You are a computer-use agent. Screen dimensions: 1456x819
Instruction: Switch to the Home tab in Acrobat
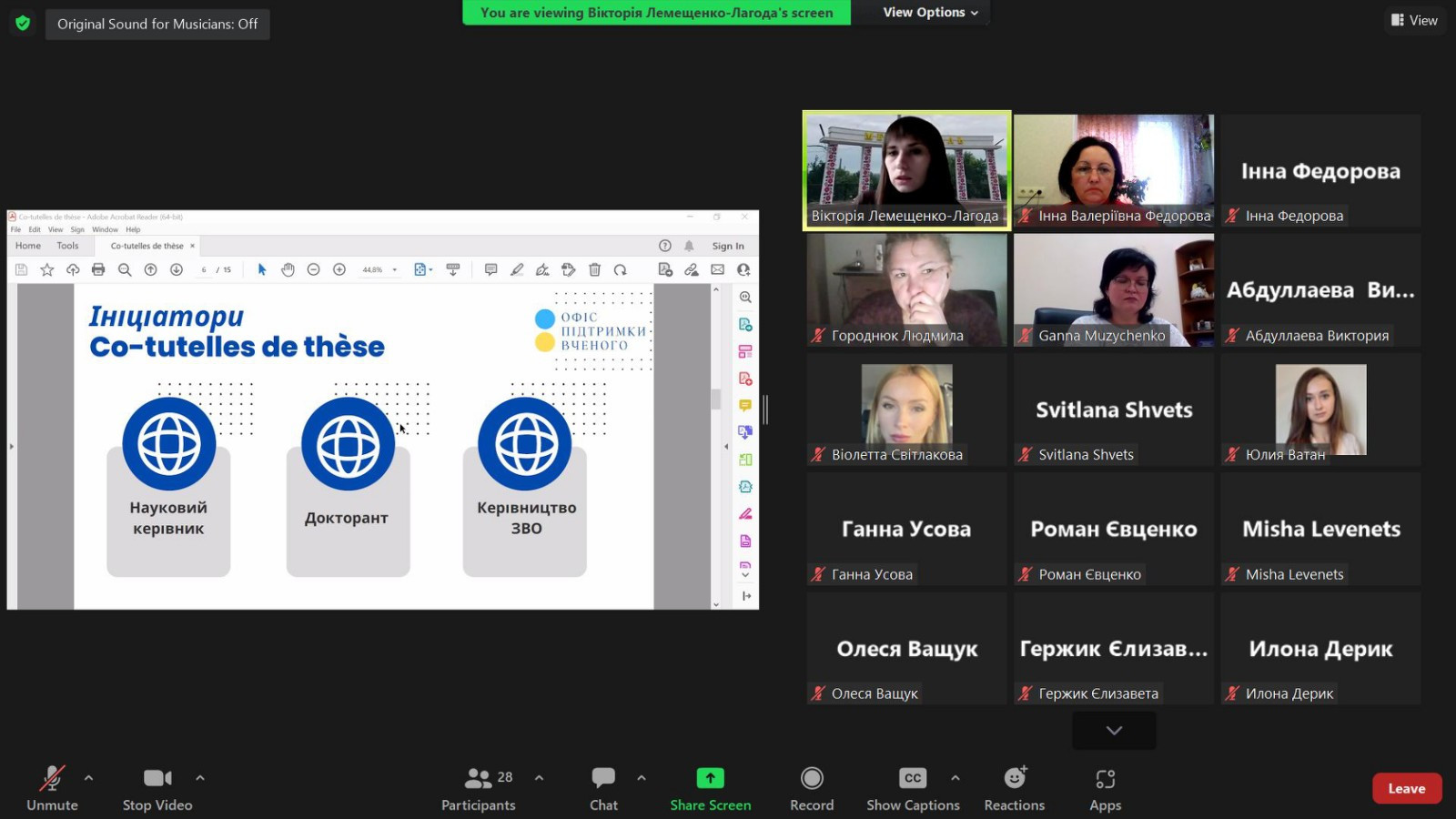(28, 246)
